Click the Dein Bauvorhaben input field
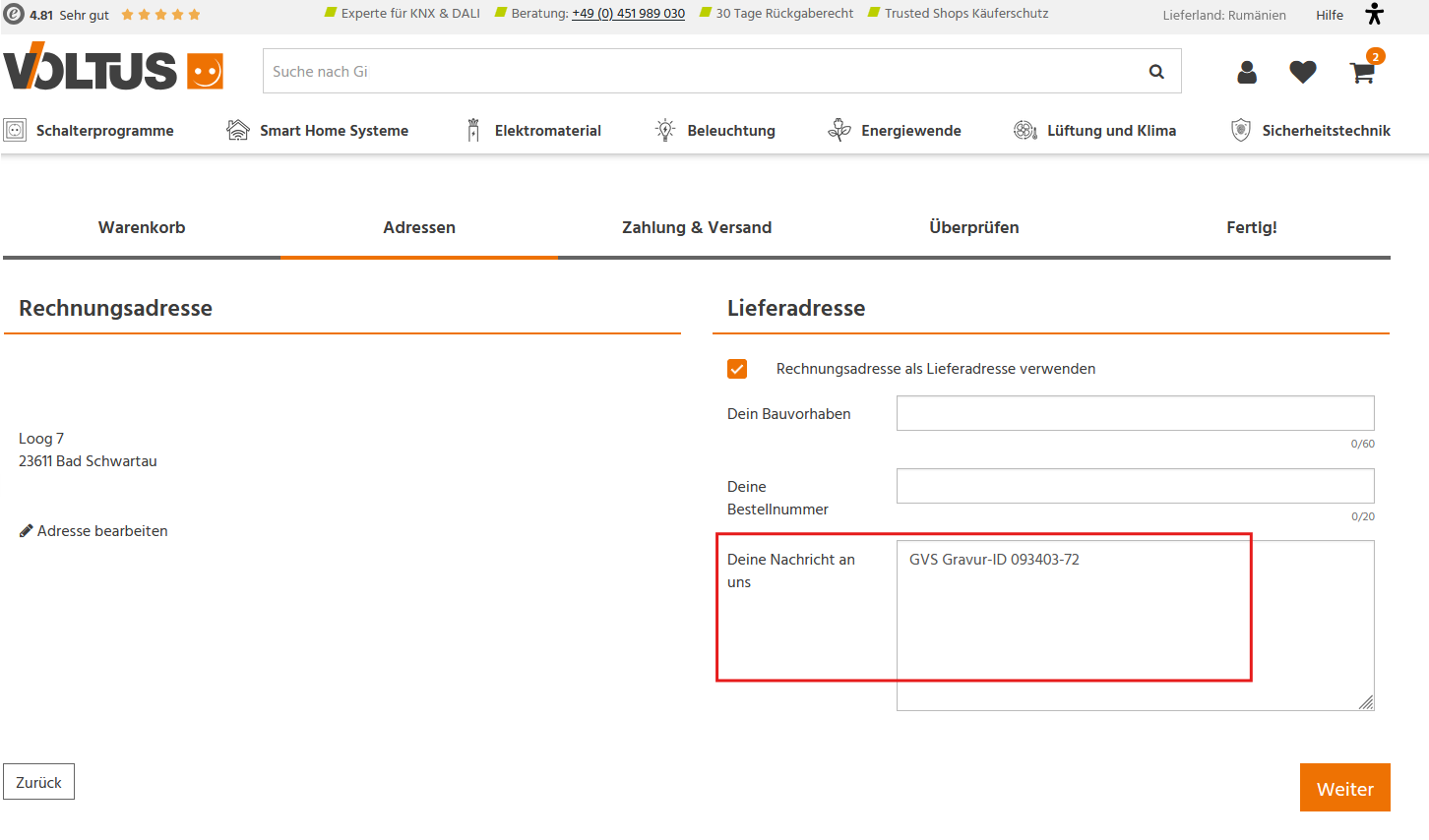This screenshot has width=1429, height=840. [x=1135, y=413]
